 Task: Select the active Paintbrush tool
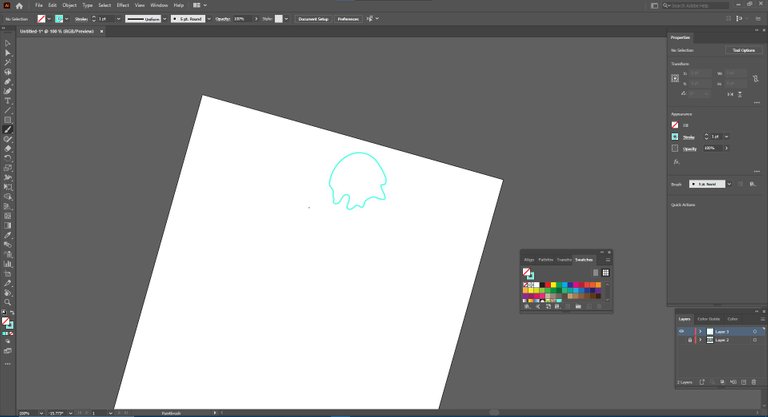[x=7, y=130]
